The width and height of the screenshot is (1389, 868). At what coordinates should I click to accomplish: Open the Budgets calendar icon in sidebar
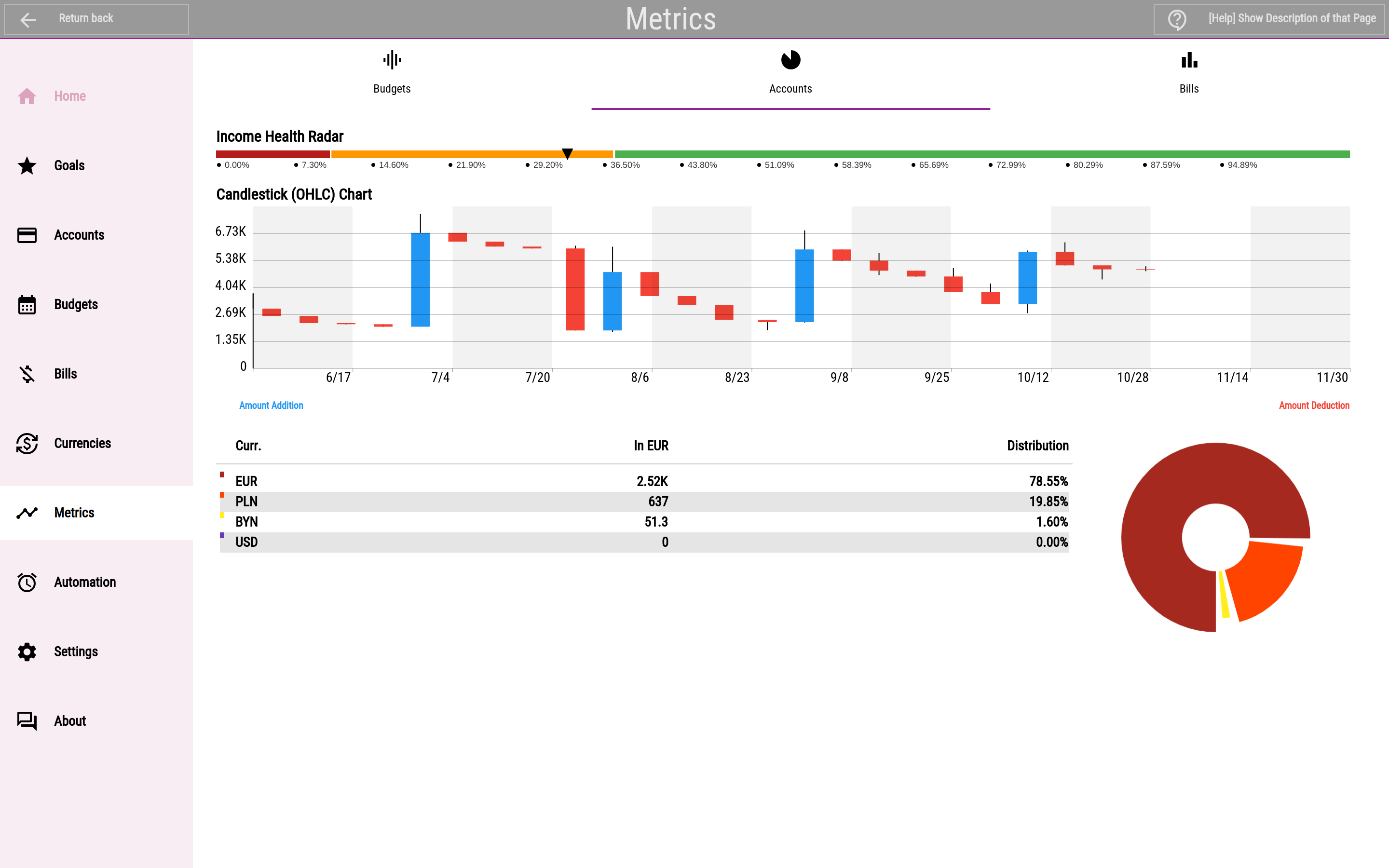[27, 304]
